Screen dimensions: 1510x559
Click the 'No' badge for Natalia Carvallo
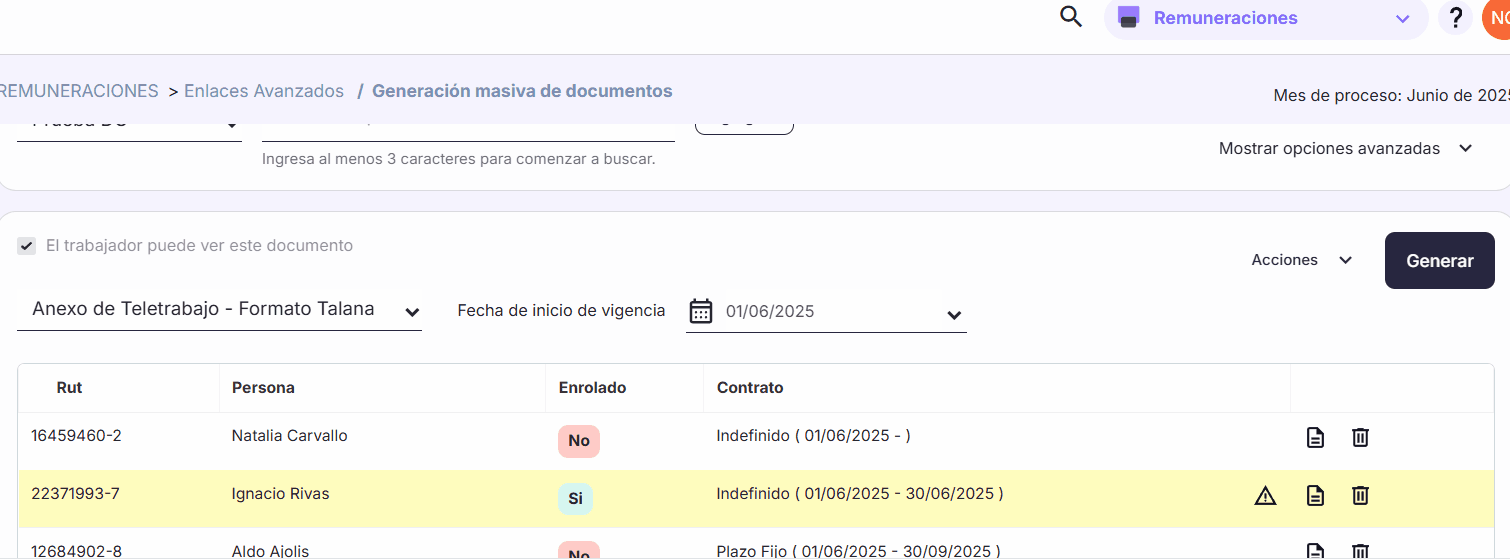(579, 441)
